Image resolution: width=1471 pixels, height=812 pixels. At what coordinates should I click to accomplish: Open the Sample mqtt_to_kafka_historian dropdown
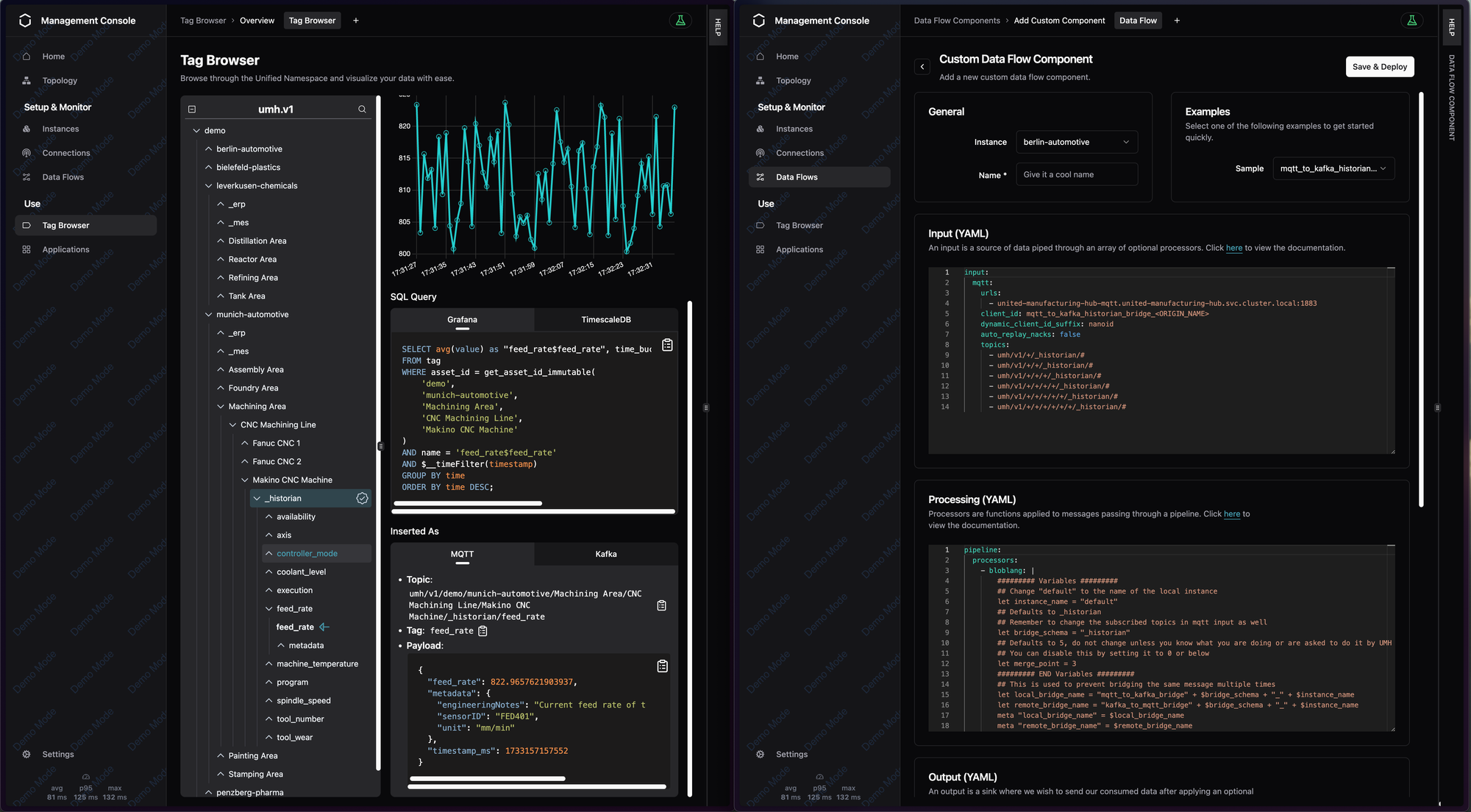click(1333, 168)
